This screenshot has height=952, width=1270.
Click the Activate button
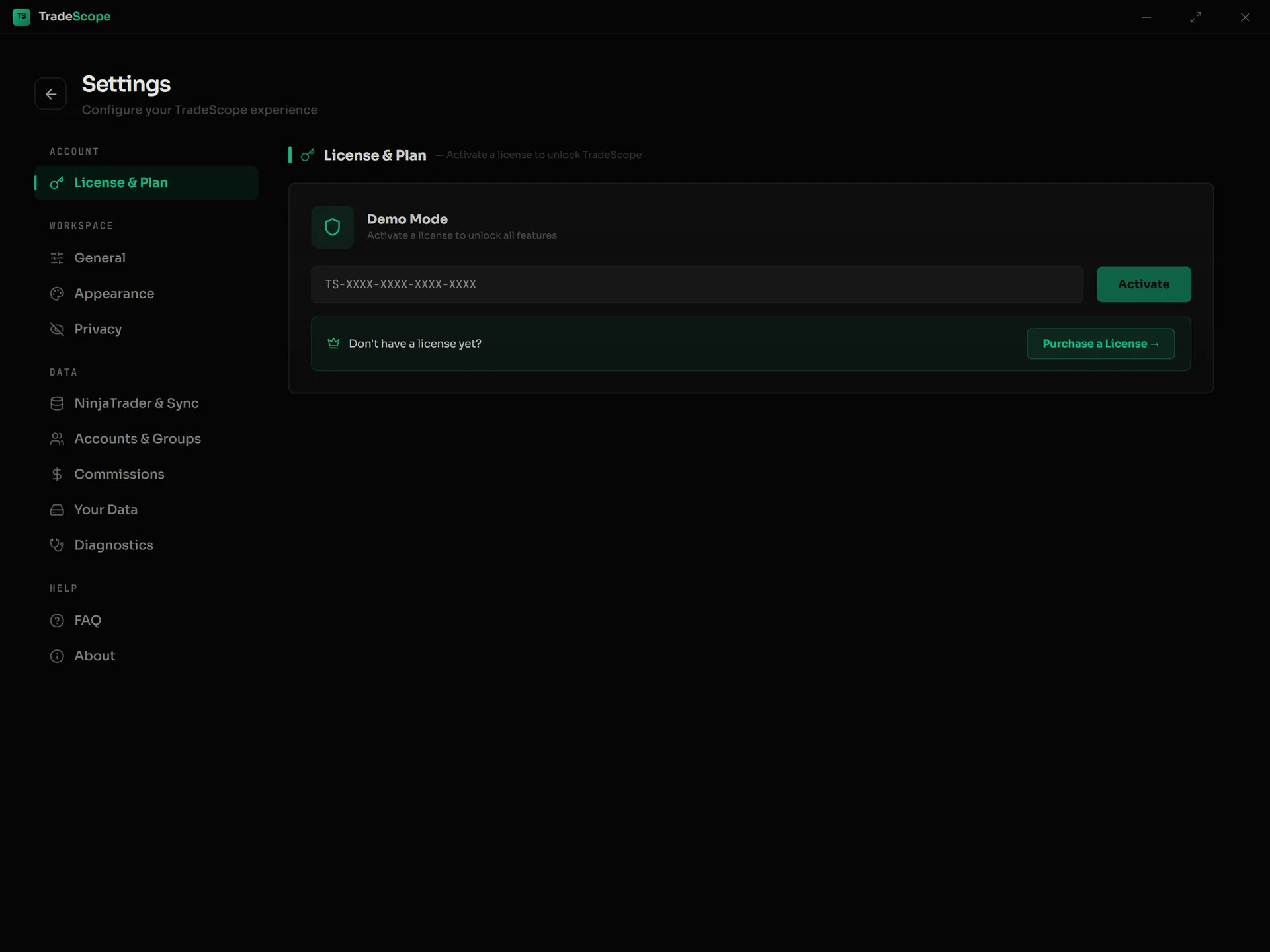pyautogui.click(x=1144, y=284)
